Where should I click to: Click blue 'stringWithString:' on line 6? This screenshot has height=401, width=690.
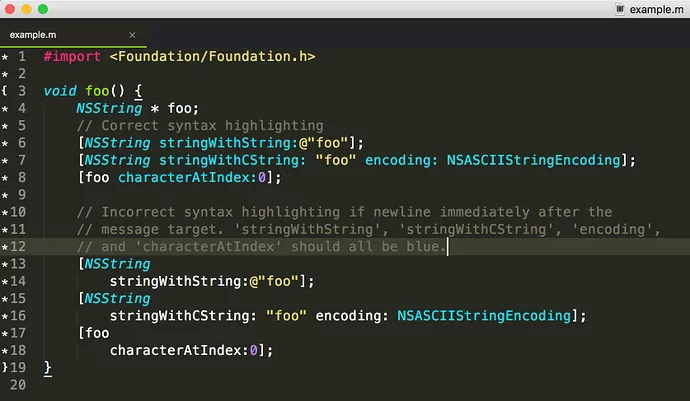[x=228, y=143]
